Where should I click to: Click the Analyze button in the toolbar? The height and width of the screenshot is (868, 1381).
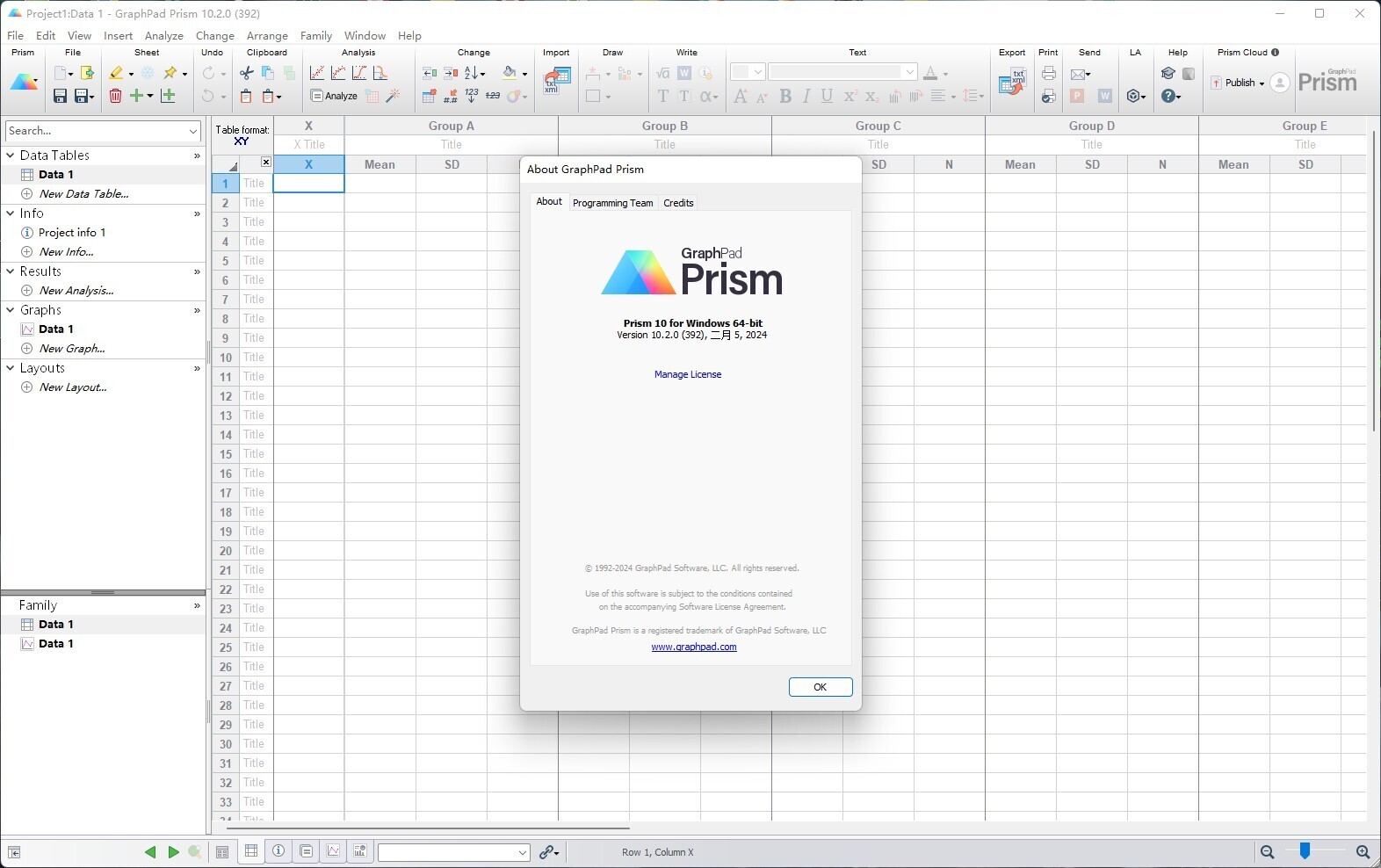pyautogui.click(x=334, y=96)
